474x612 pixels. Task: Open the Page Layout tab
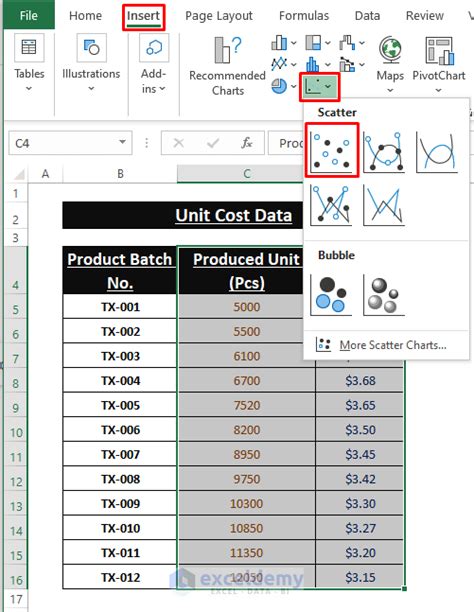[x=219, y=16]
